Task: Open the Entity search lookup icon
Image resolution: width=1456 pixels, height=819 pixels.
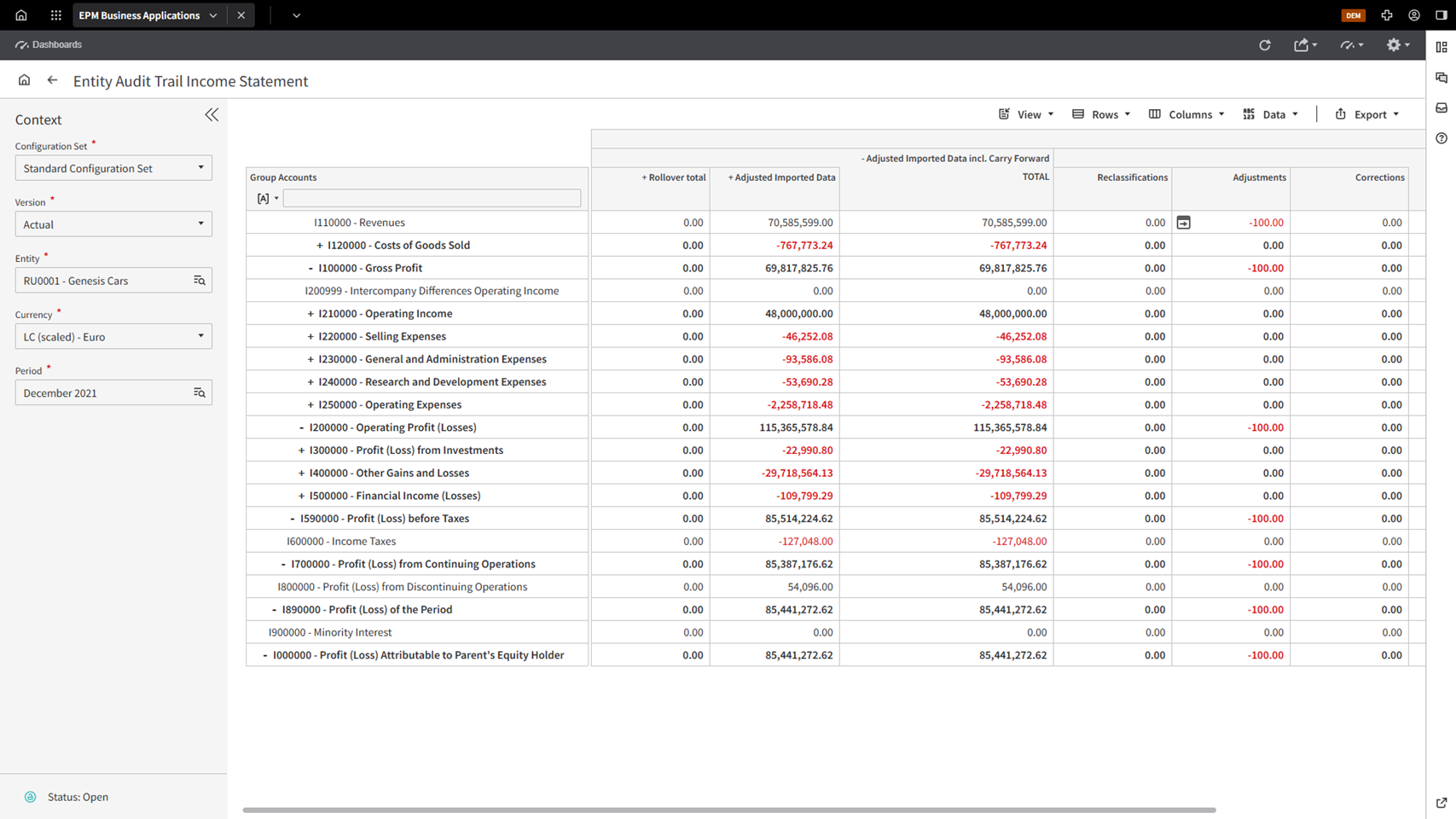Action: [200, 281]
